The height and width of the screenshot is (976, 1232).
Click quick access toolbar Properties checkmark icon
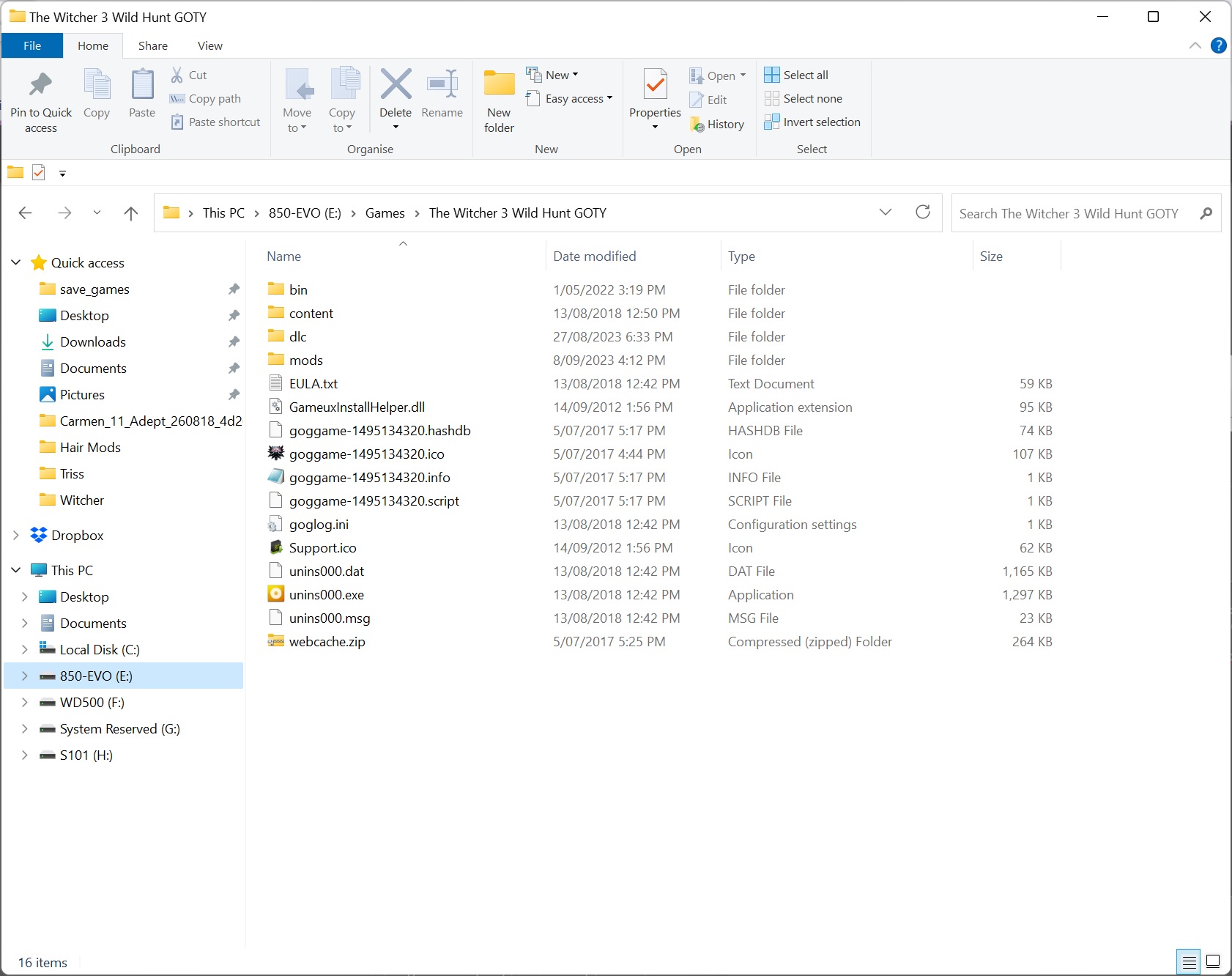(39, 173)
